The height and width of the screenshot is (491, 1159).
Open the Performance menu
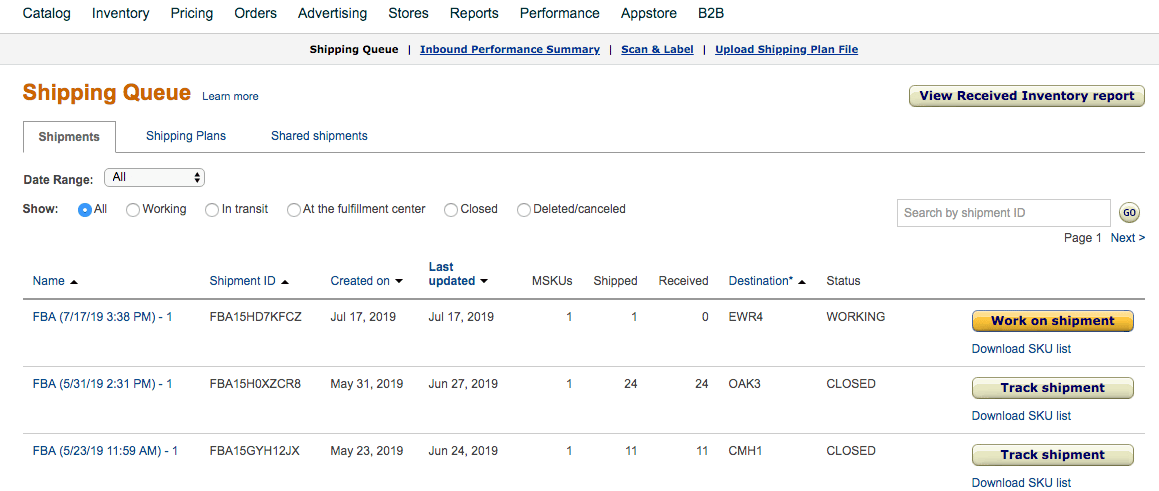coord(560,13)
